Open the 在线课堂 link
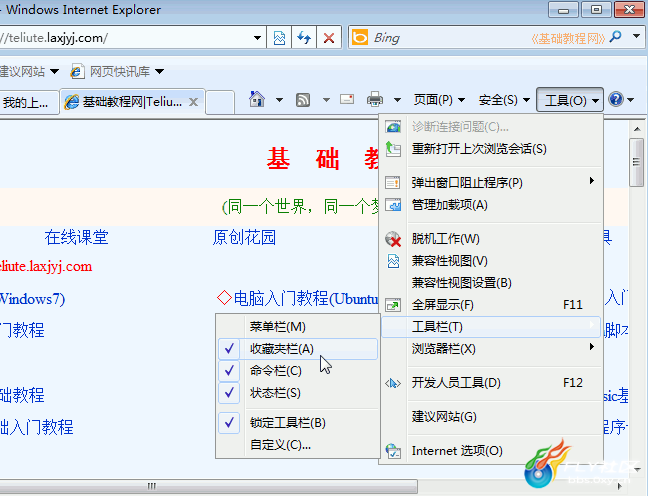648x496 pixels. tap(76, 237)
